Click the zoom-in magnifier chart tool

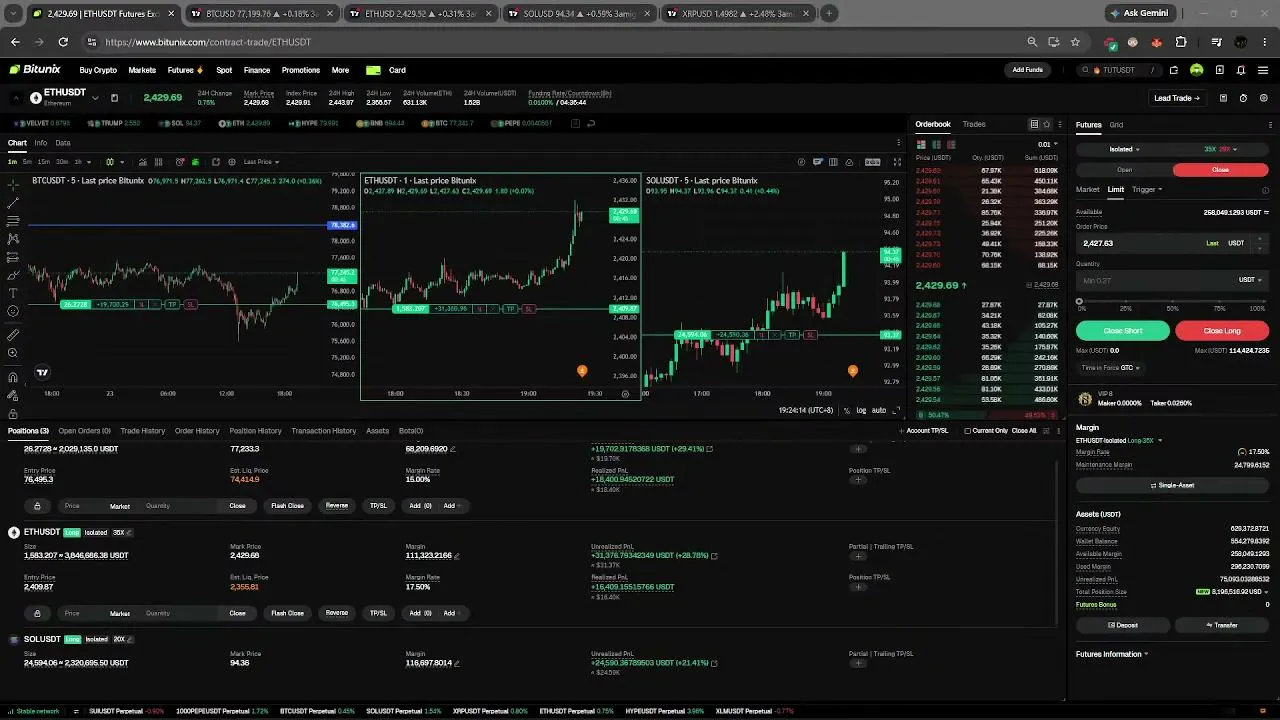point(13,353)
